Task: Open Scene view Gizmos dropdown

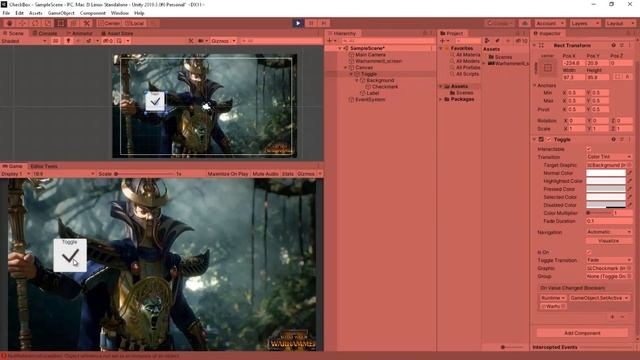Action: point(224,41)
